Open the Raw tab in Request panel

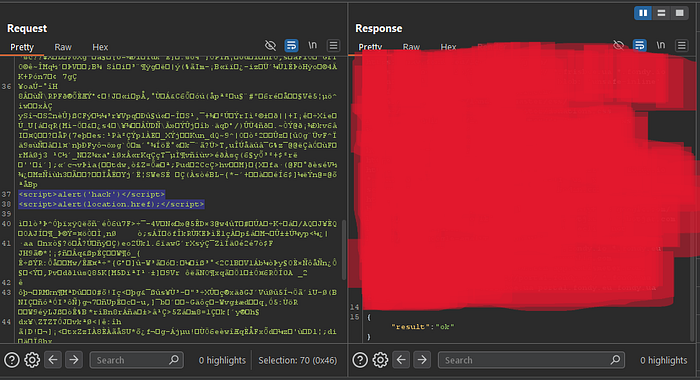pyautogui.click(x=63, y=47)
